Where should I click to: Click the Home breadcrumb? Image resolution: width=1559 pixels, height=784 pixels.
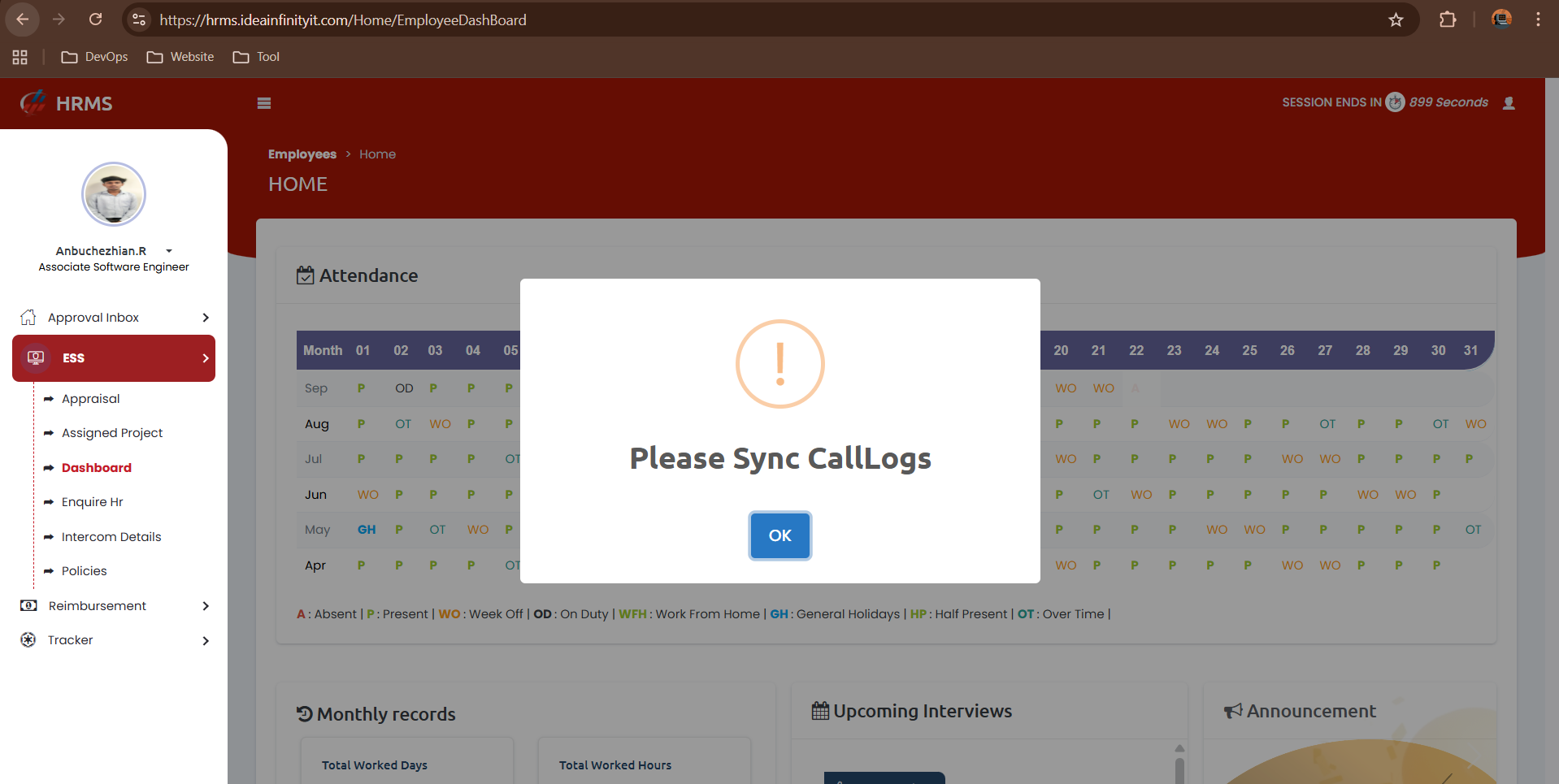click(378, 154)
